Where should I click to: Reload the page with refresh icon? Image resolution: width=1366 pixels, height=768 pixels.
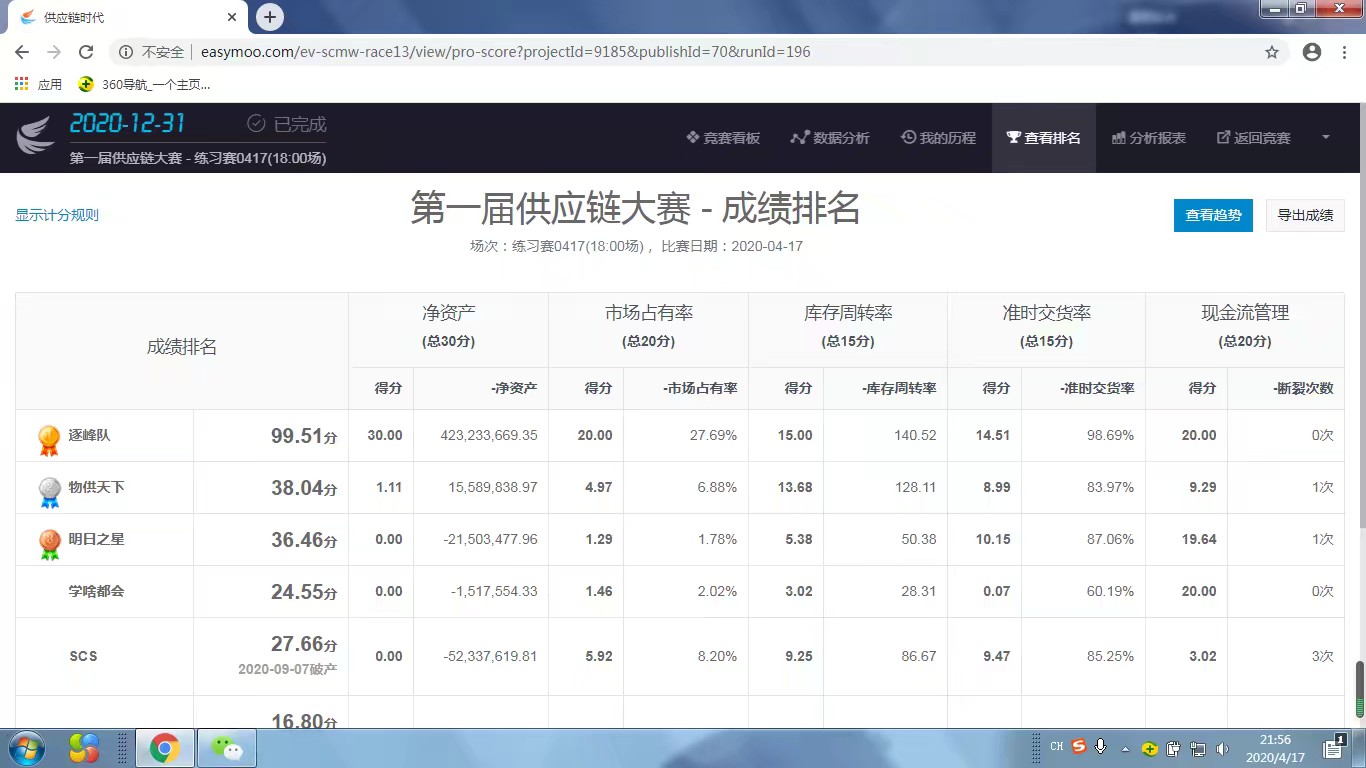click(x=86, y=52)
